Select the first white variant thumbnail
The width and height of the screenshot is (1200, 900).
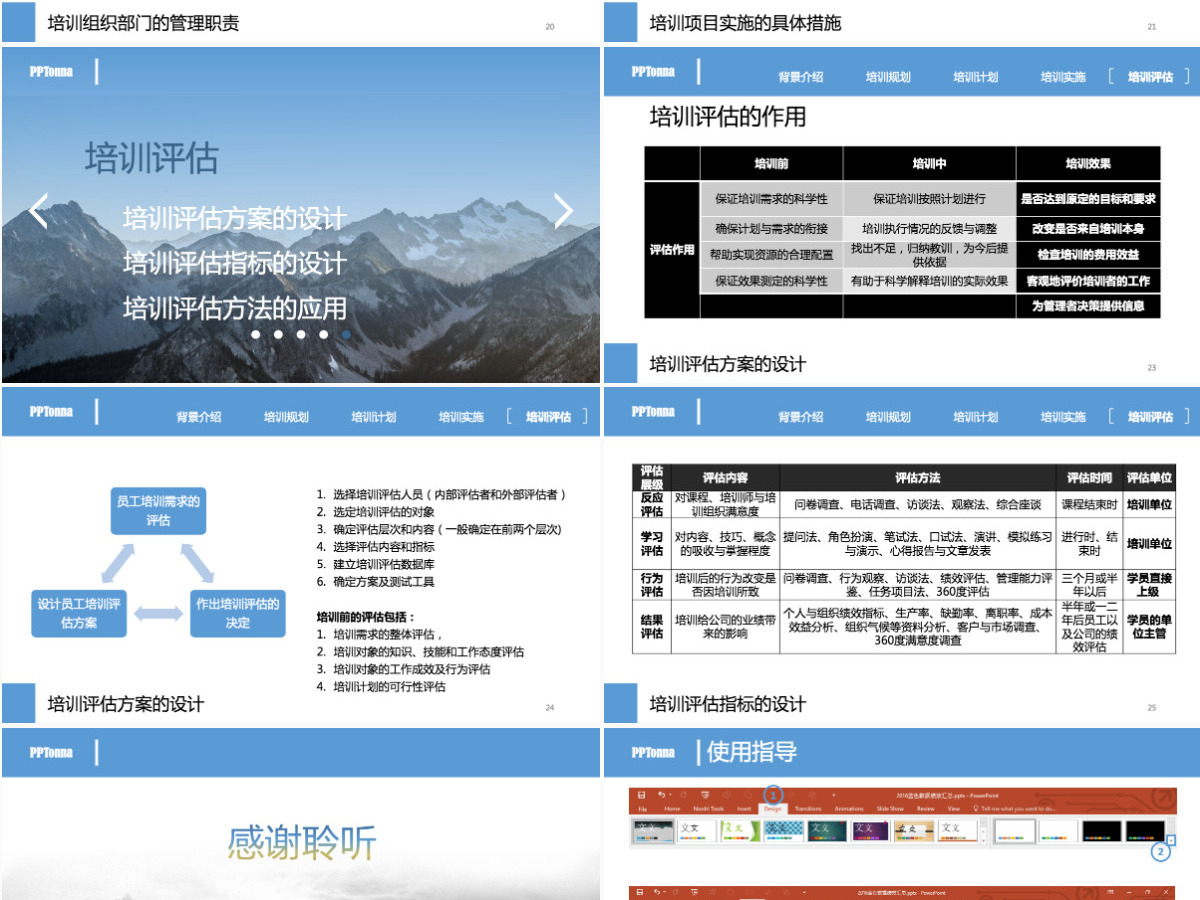1015,830
